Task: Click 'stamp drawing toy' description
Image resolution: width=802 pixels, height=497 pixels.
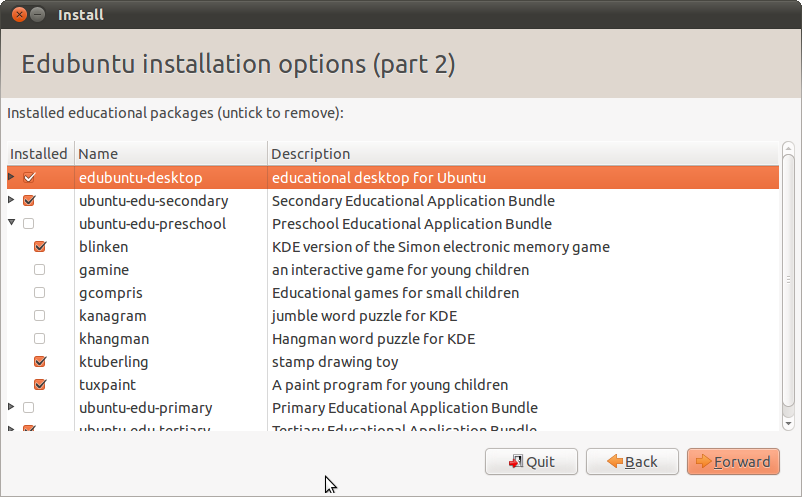Action: [x=335, y=362]
